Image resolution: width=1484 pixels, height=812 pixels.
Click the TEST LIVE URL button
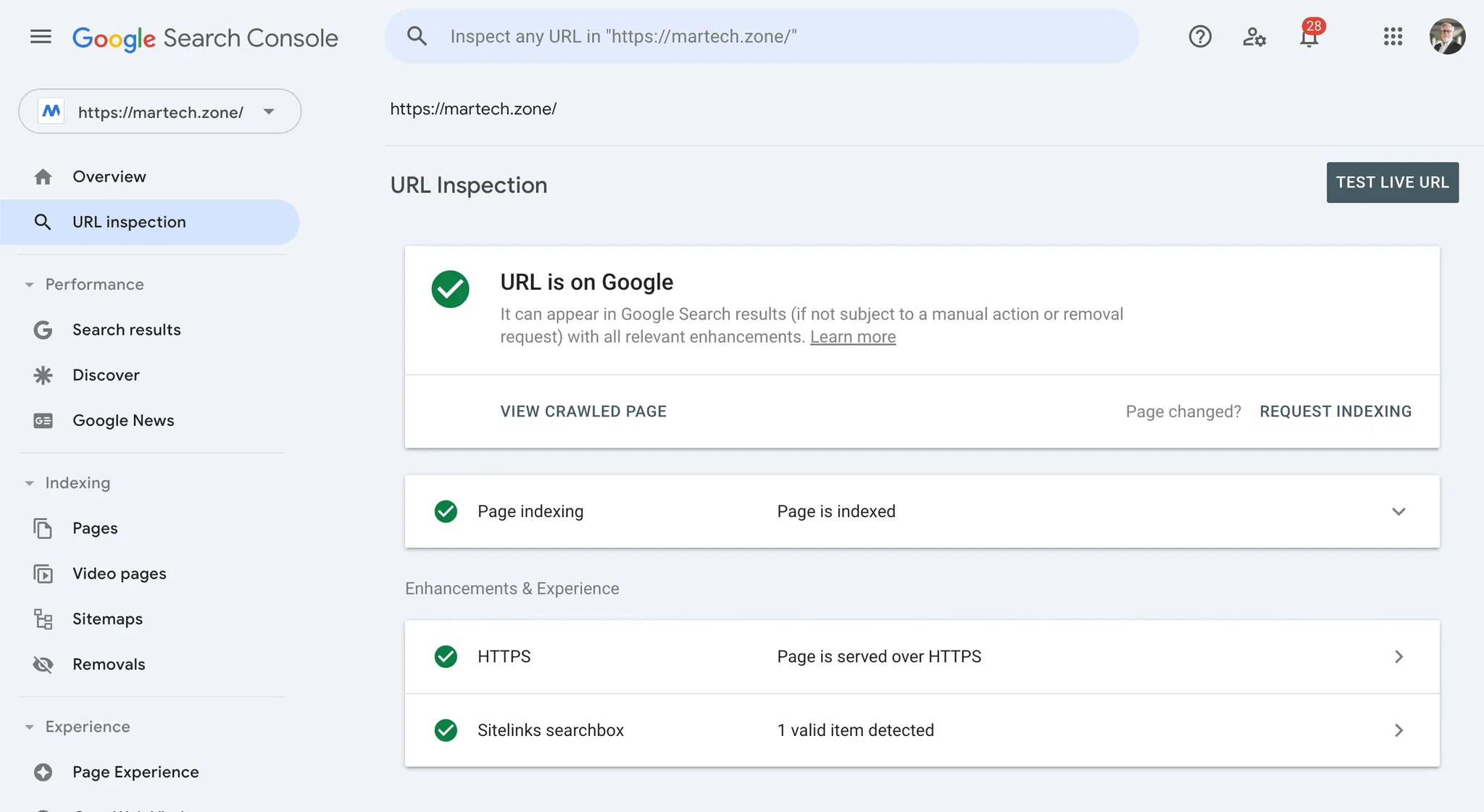click(x=1392, y=183)
